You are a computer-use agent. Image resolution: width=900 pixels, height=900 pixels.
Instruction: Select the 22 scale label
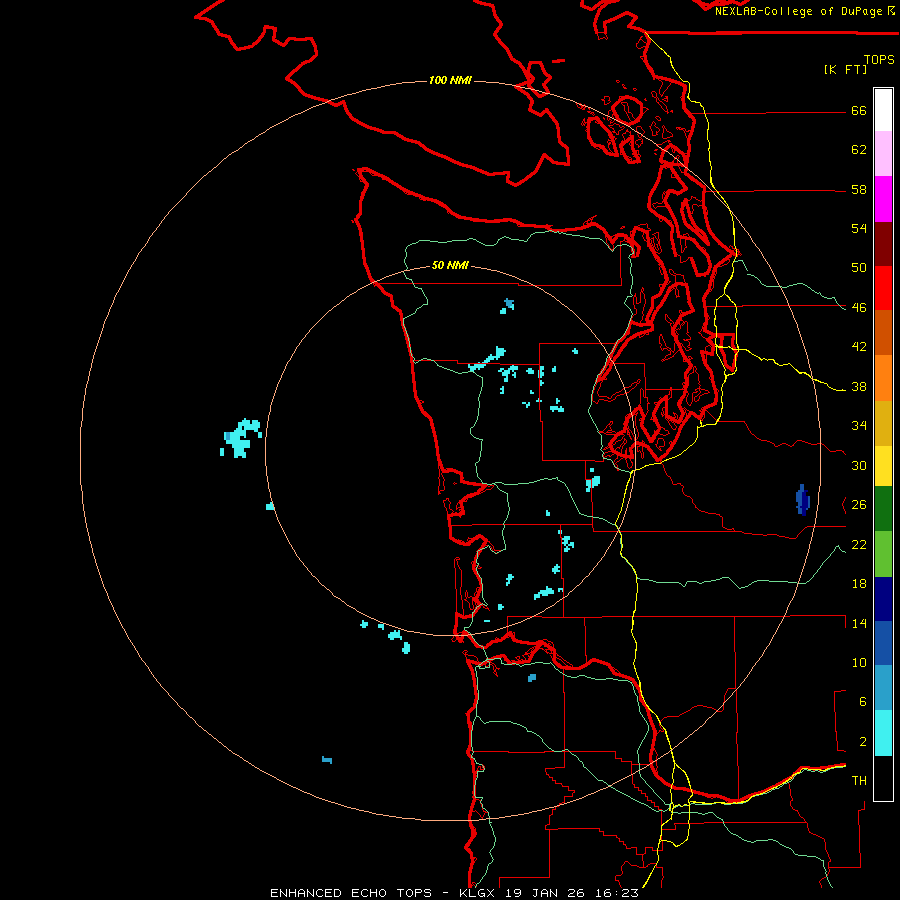click(x=859, y=545)
